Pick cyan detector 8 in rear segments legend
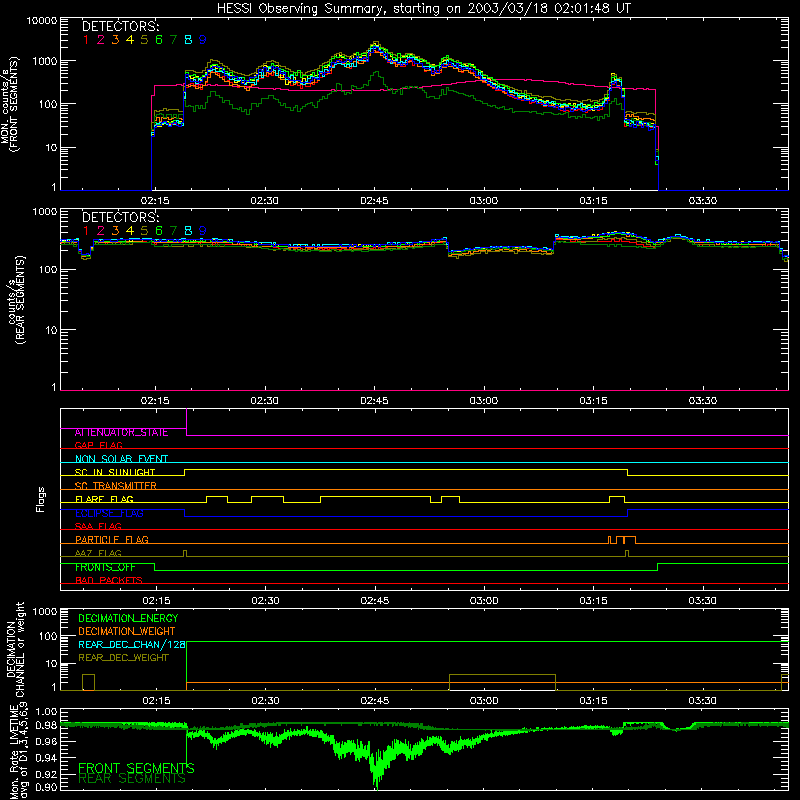This screenshot has width=800, height=800. (x=188, y=231)
